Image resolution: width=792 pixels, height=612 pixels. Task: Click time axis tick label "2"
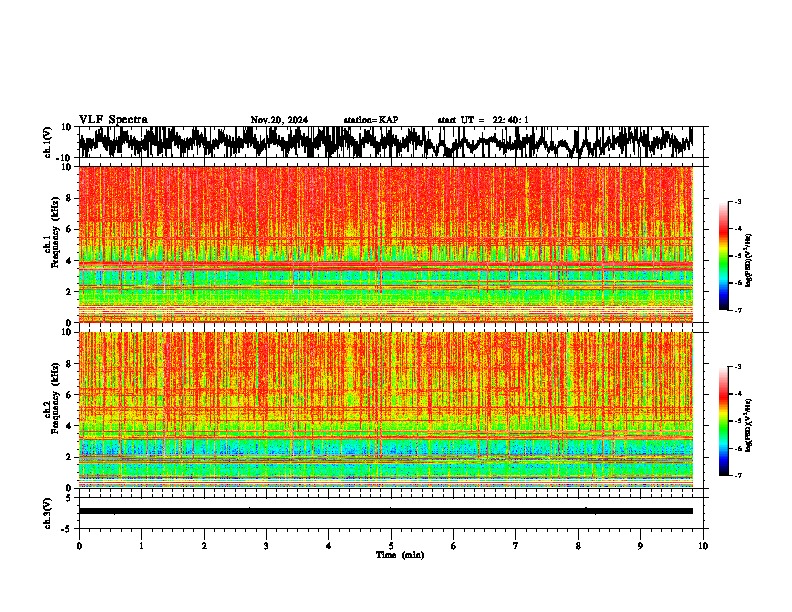pyautogui.click(x=204, y=546)
